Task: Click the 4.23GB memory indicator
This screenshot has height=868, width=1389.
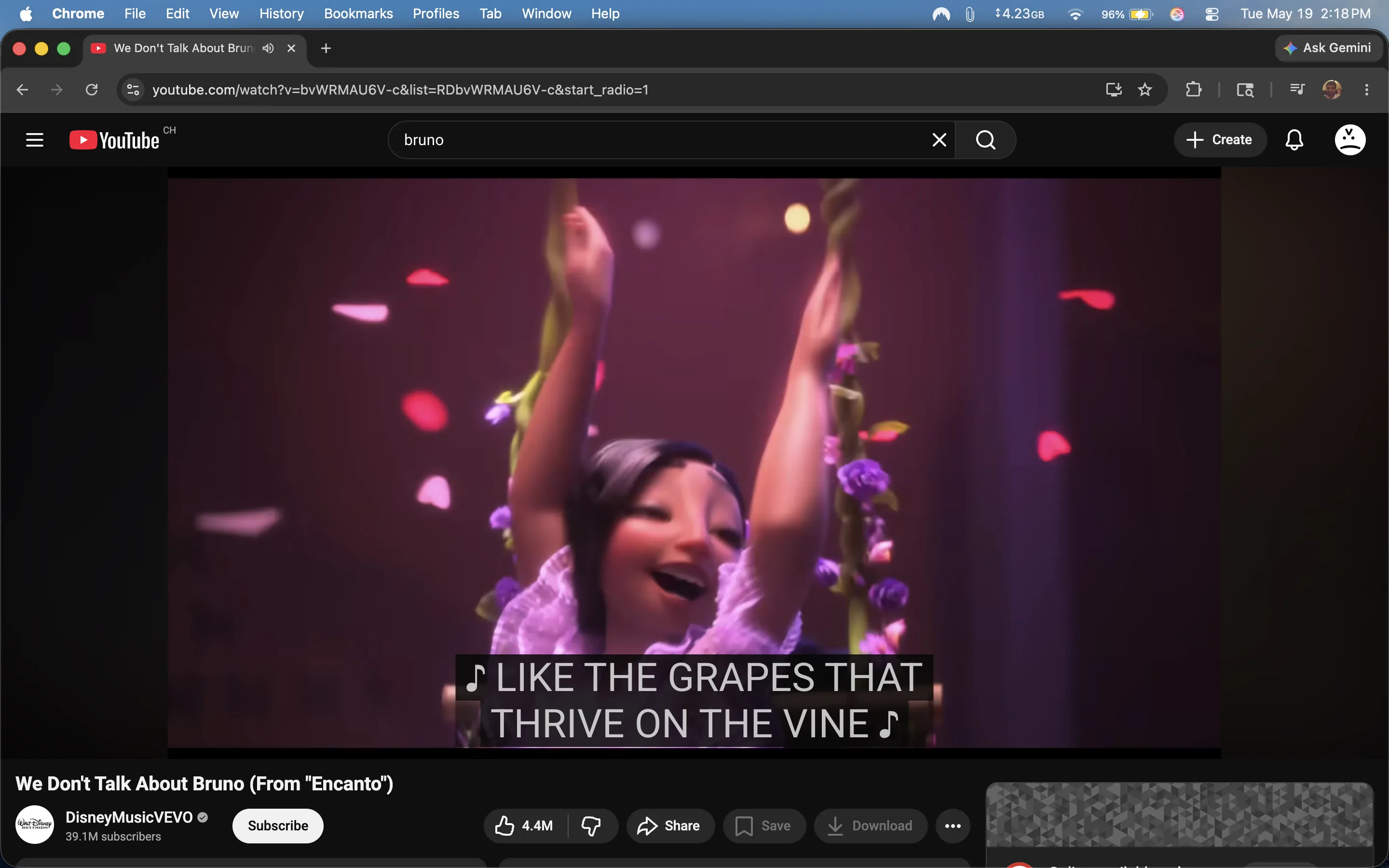Action: click(x=1020, y=14)
